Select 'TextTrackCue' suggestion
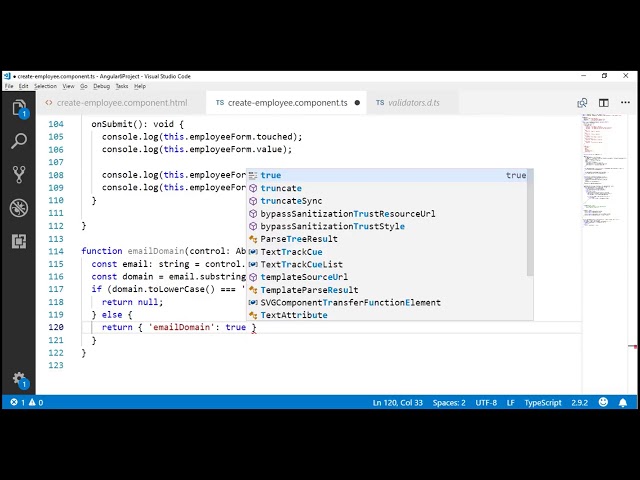The width and height of the screenshot is (640, 480). click(x=387, y=252)
